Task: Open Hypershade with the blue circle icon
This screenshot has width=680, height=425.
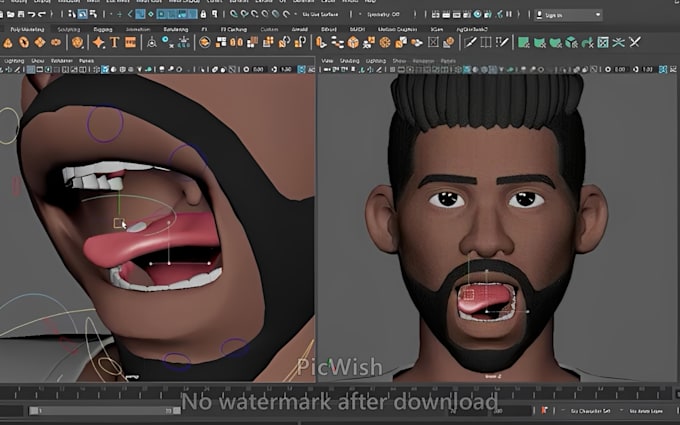Action: 477,14
